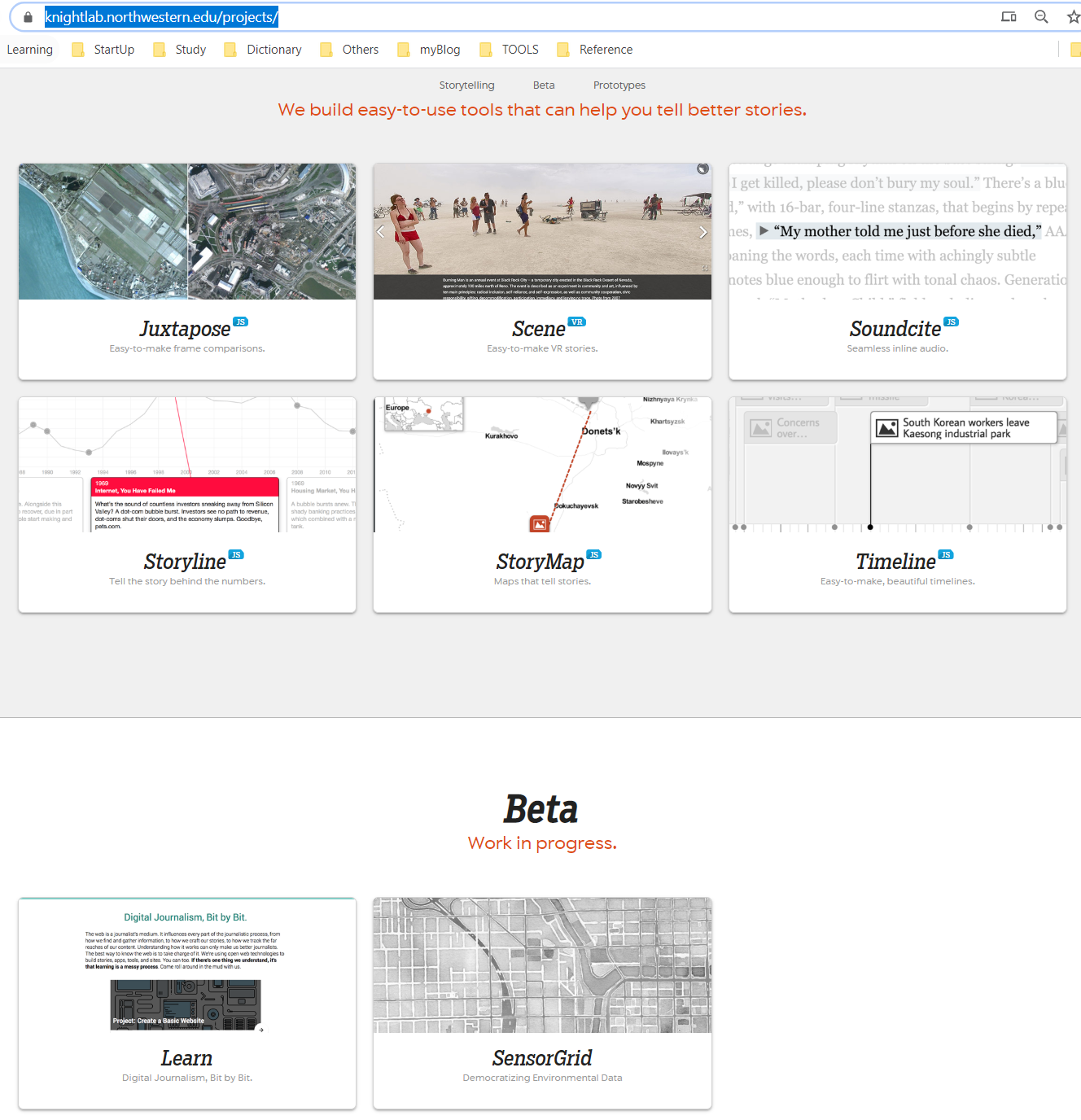Click JS badge beside Timeline
Viewport: 1081px width, 1120px height.
point(946,555)
